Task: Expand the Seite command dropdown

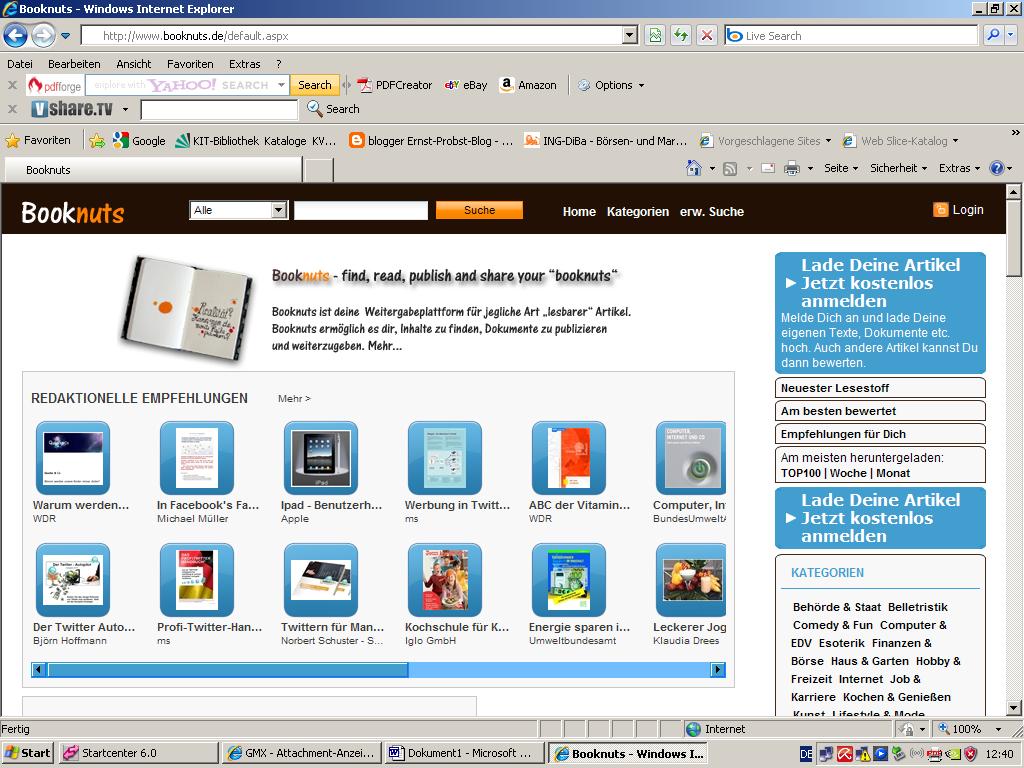Action: click(841, 168)
